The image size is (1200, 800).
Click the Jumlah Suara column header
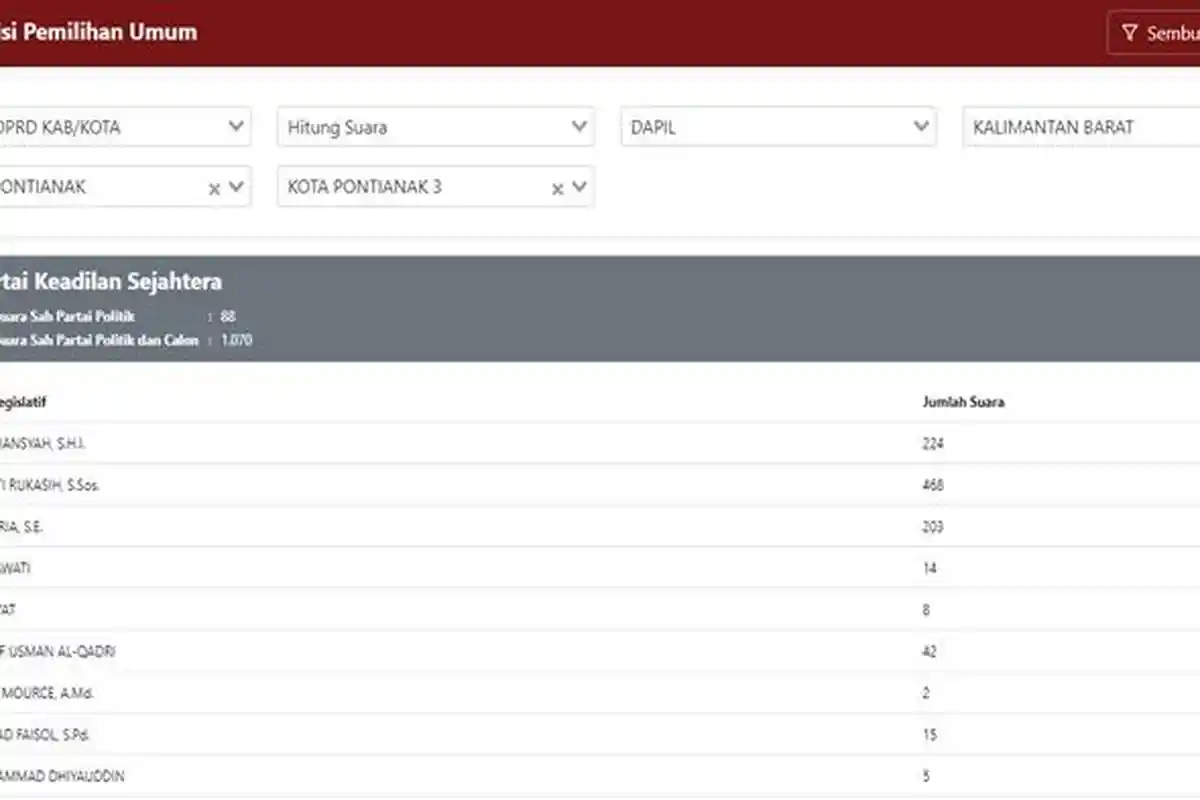pyautogui.click(x=963, y=402)
